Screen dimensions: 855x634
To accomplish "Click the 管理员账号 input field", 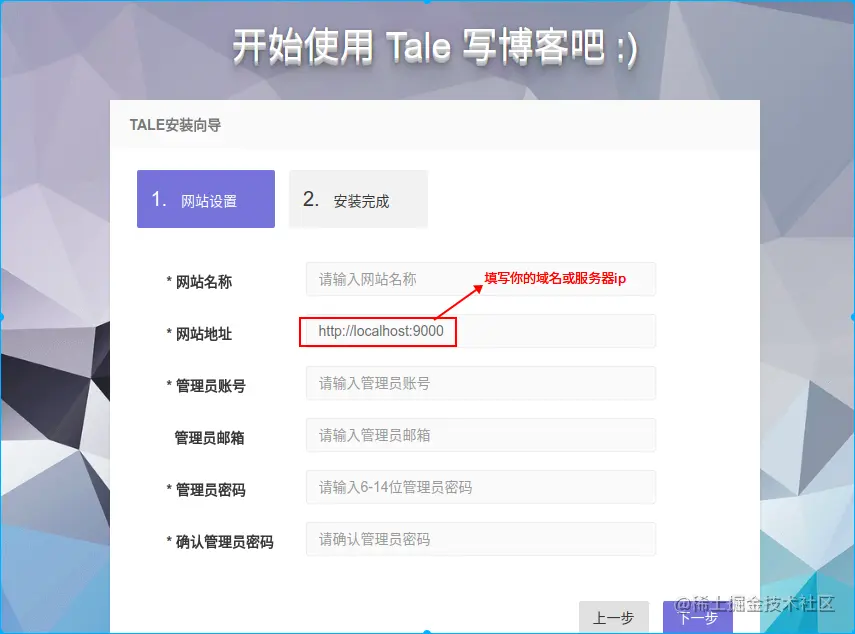I will tap(480, 383).
